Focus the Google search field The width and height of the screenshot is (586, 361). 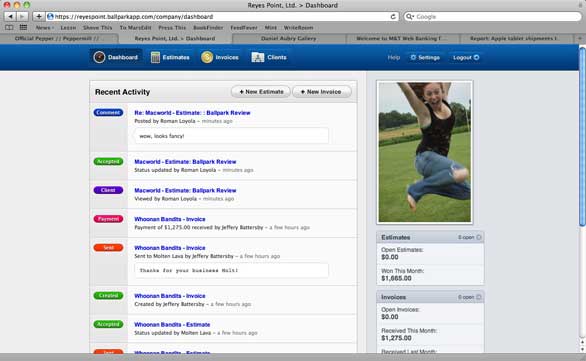(493, 16)
